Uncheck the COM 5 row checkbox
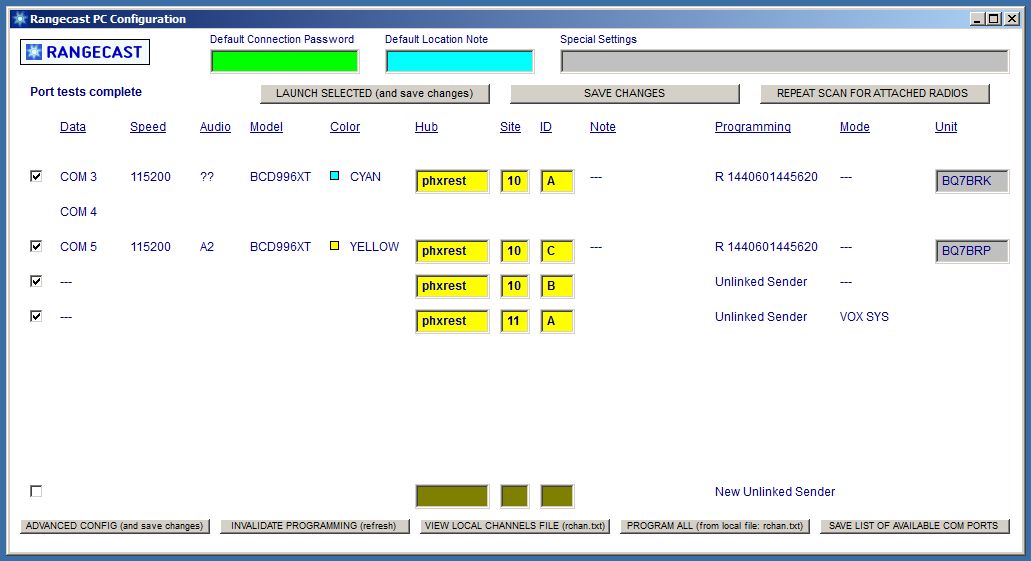Viewport: 1031px width, 561px height. point(36,246)
